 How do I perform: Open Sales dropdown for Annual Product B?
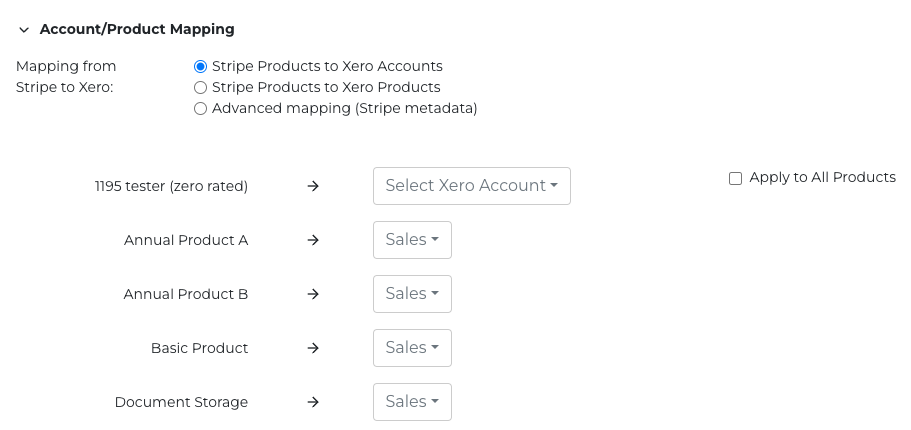(x=412, y=294)
